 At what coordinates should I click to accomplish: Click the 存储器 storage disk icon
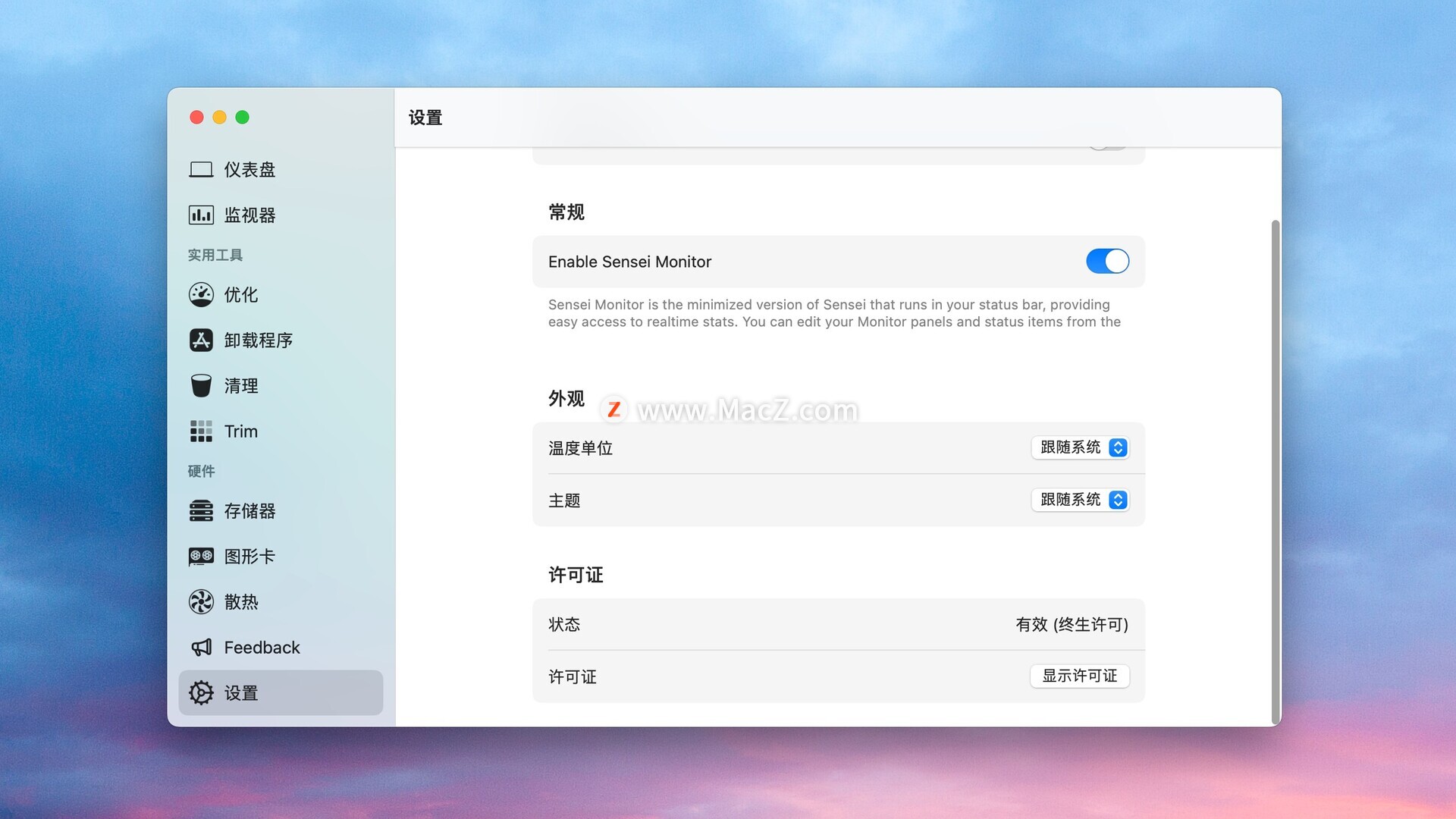tap(201, 511)
